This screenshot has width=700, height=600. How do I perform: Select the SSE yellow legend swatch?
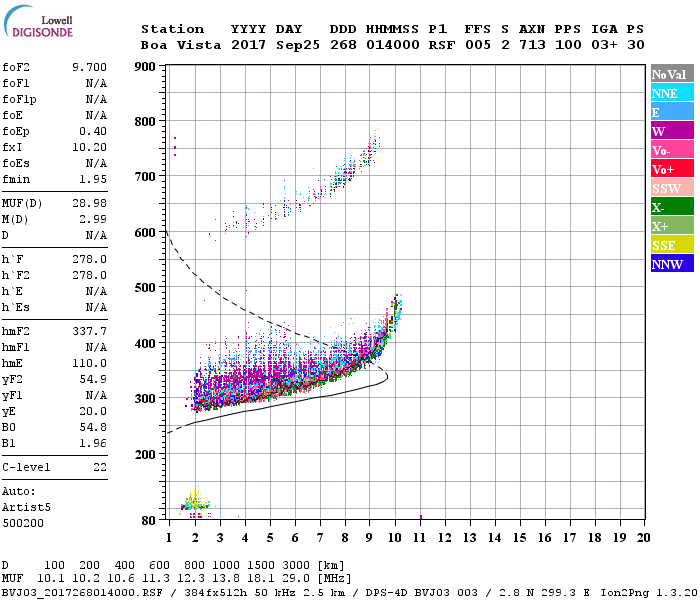pos(672,245)
